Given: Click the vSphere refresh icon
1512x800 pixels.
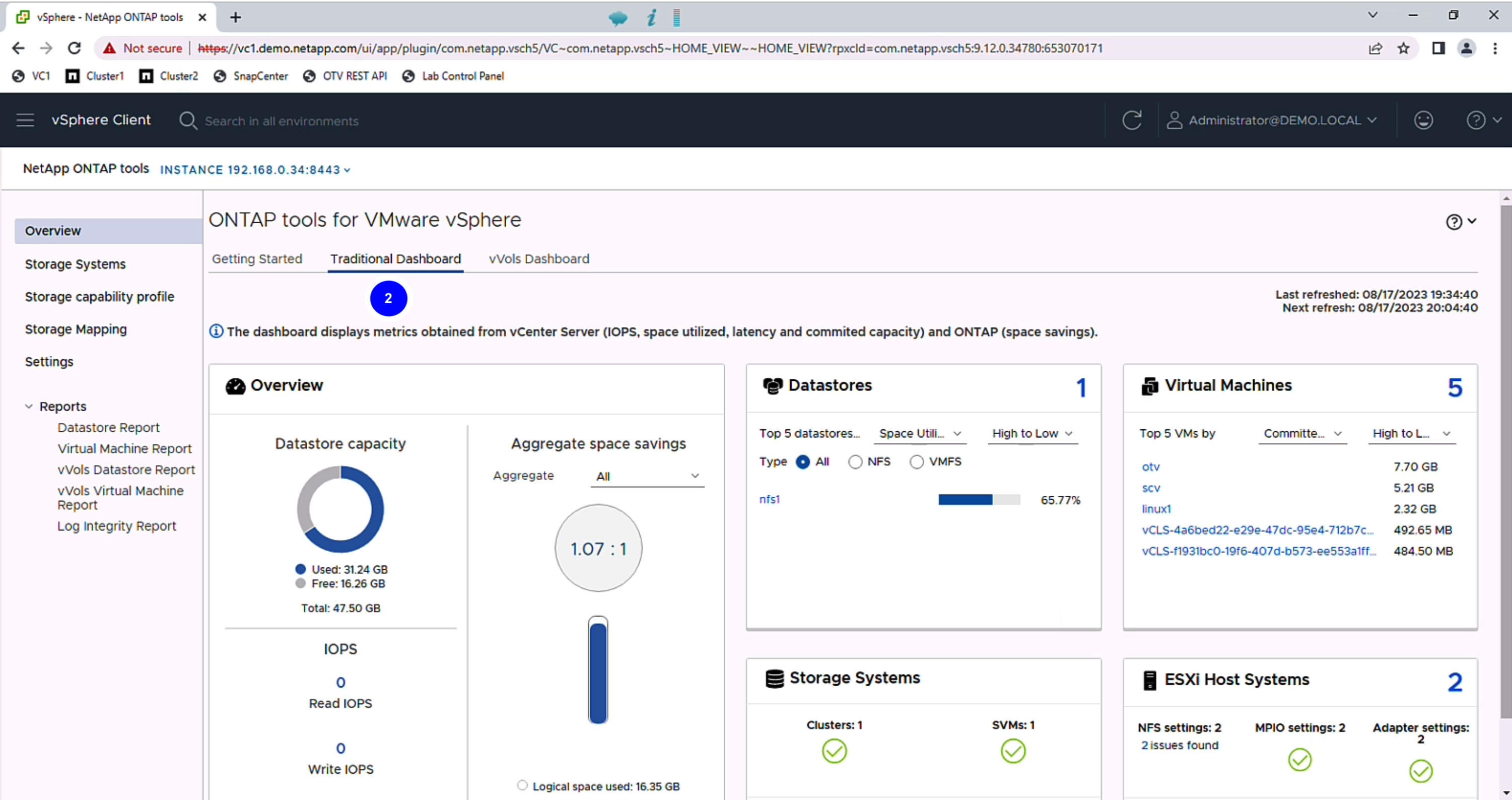Looking at the screenshot, I should pos(1132,120).
